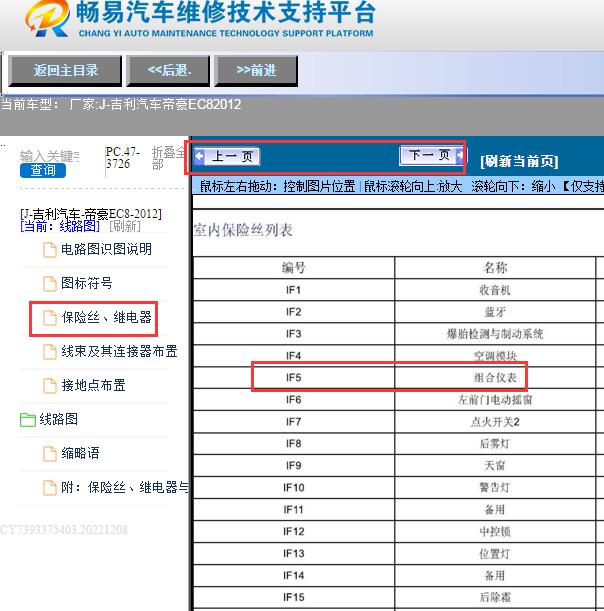604x611 pixels.
Task: Open the 图标符号 tree item
Action: [x=87, y=283]
